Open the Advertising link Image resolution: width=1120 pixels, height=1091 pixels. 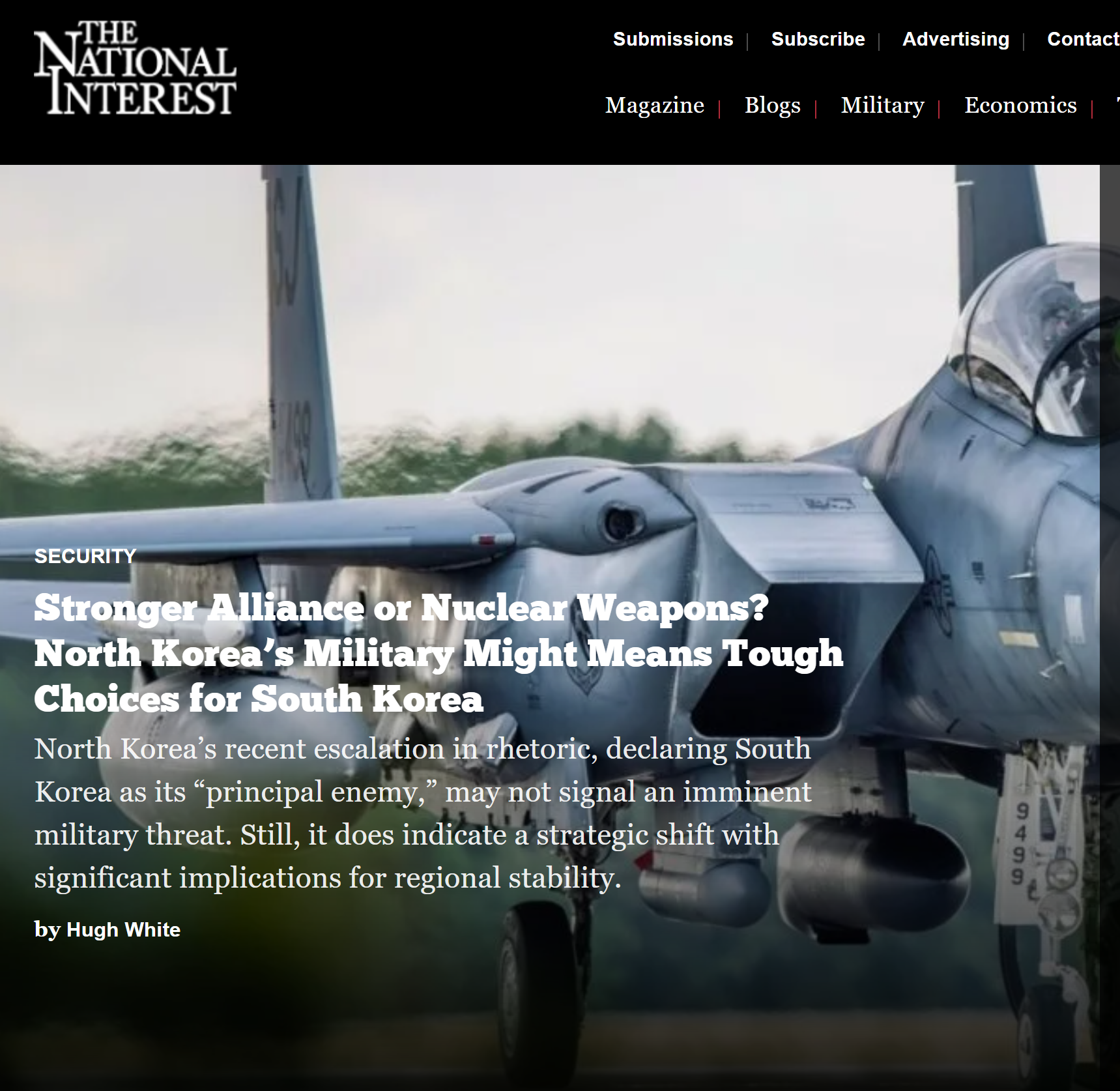956,39
